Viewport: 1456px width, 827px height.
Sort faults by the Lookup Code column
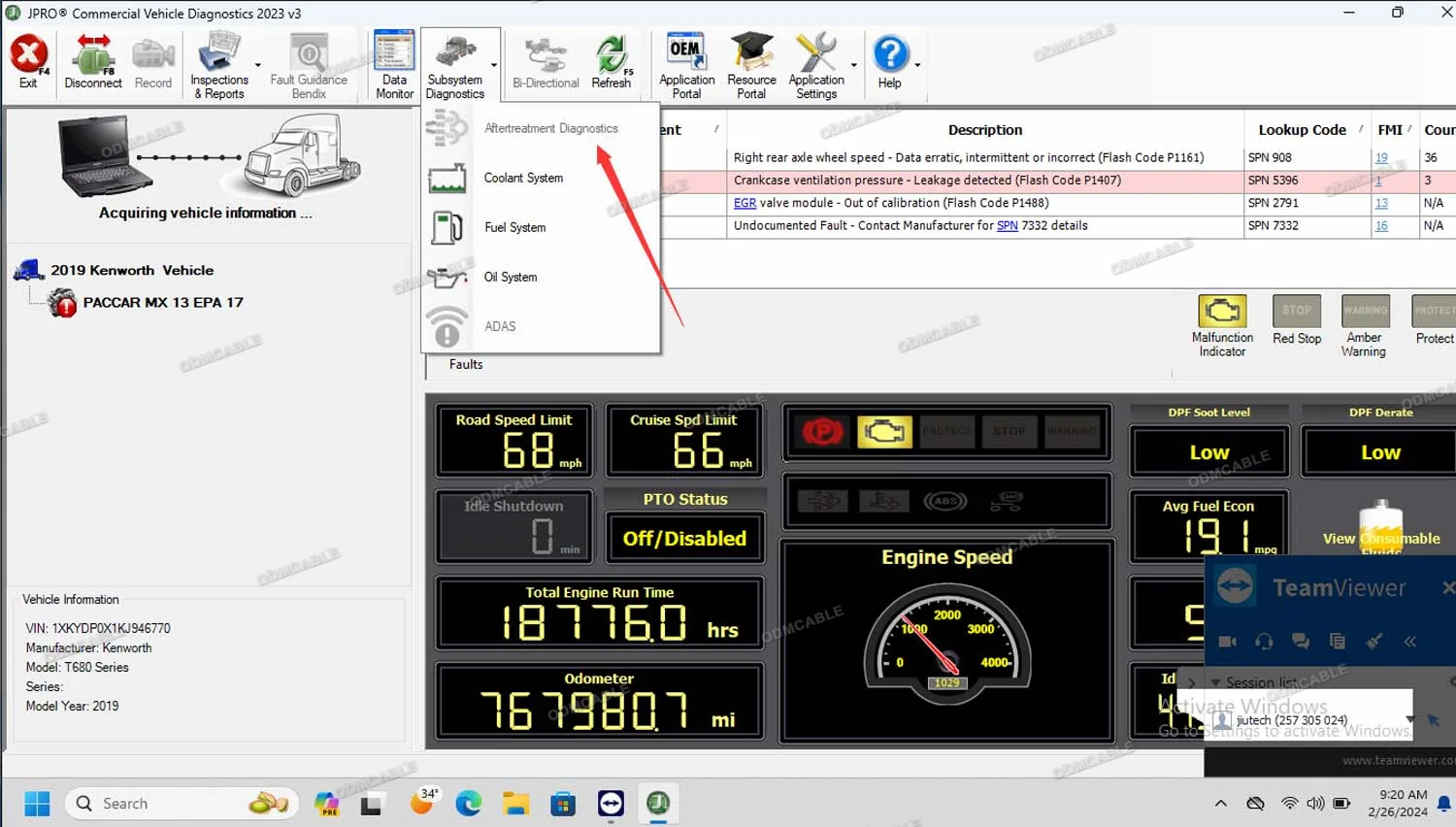click(x=1302, y=130)
